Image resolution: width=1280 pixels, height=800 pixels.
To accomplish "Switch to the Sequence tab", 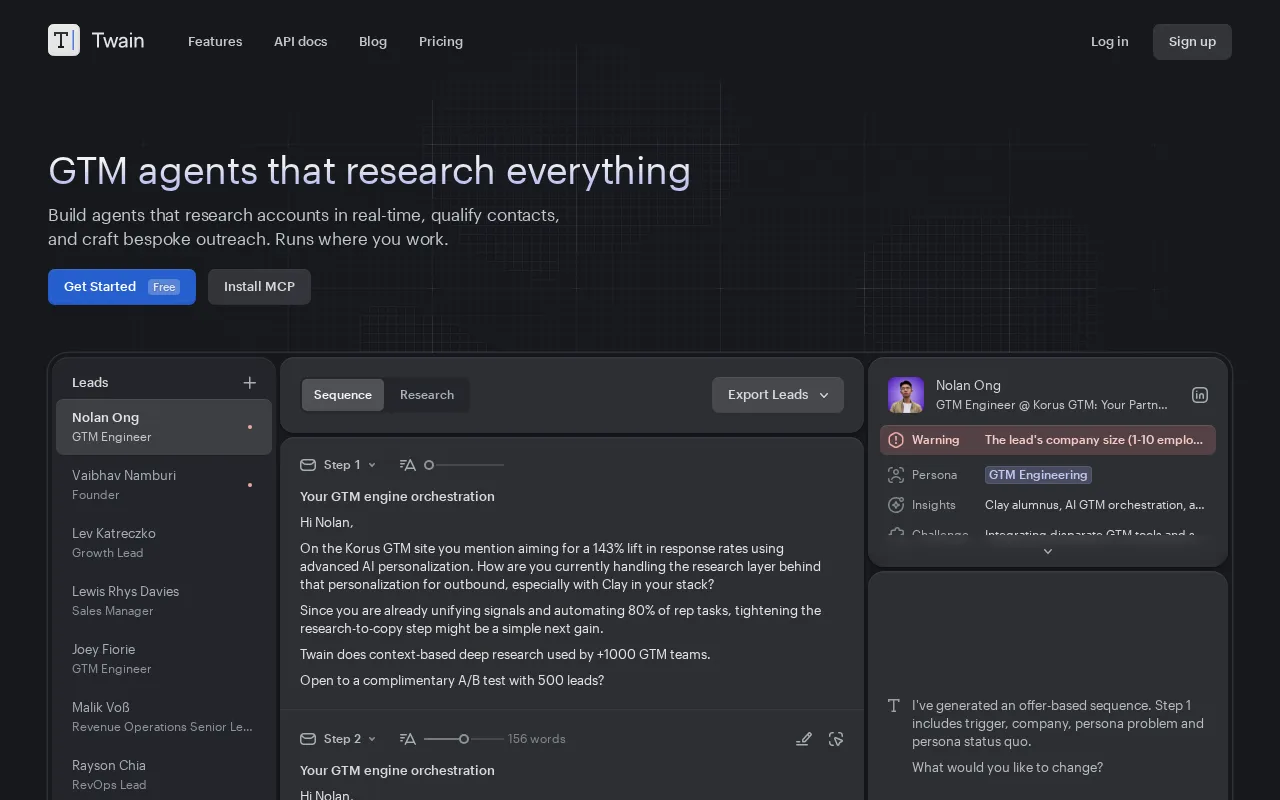I will point(343,395).
